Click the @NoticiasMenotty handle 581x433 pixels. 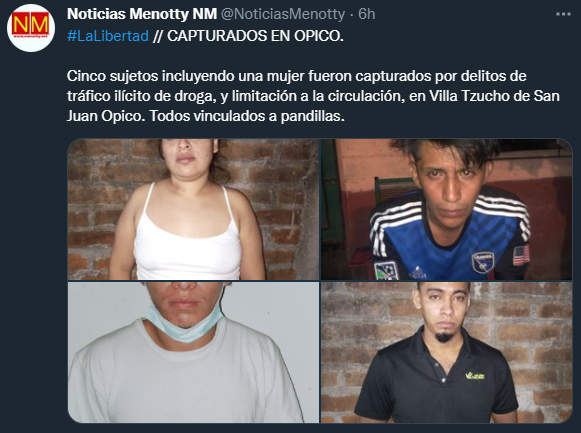(283, 14)
